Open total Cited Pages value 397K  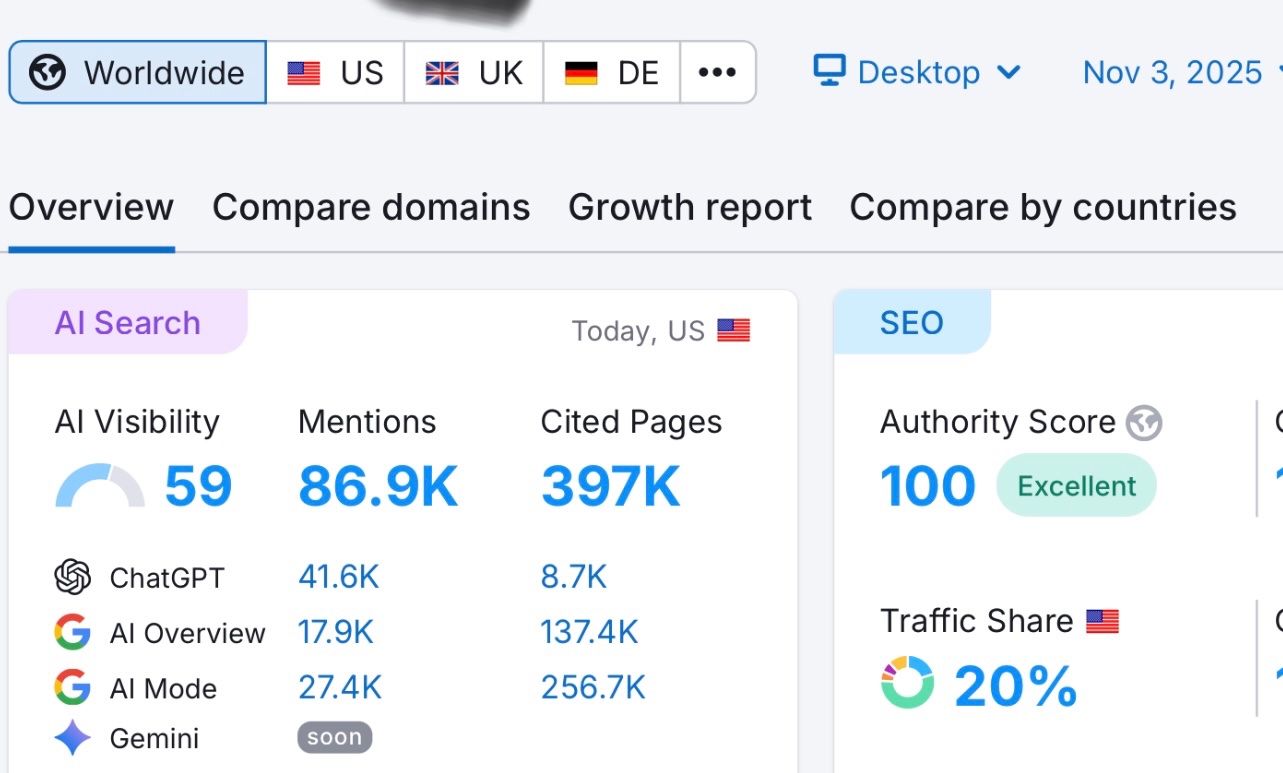[x=611, y=486]
